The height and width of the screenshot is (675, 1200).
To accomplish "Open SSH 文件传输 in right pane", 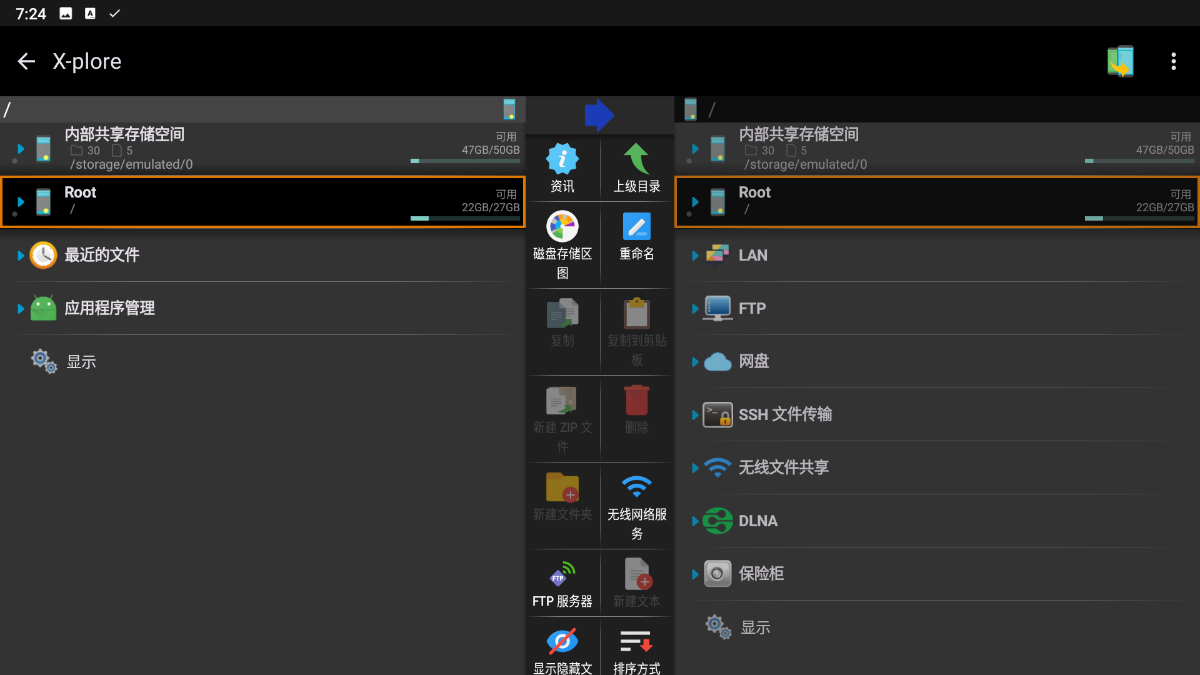I will tap(784, 414).
